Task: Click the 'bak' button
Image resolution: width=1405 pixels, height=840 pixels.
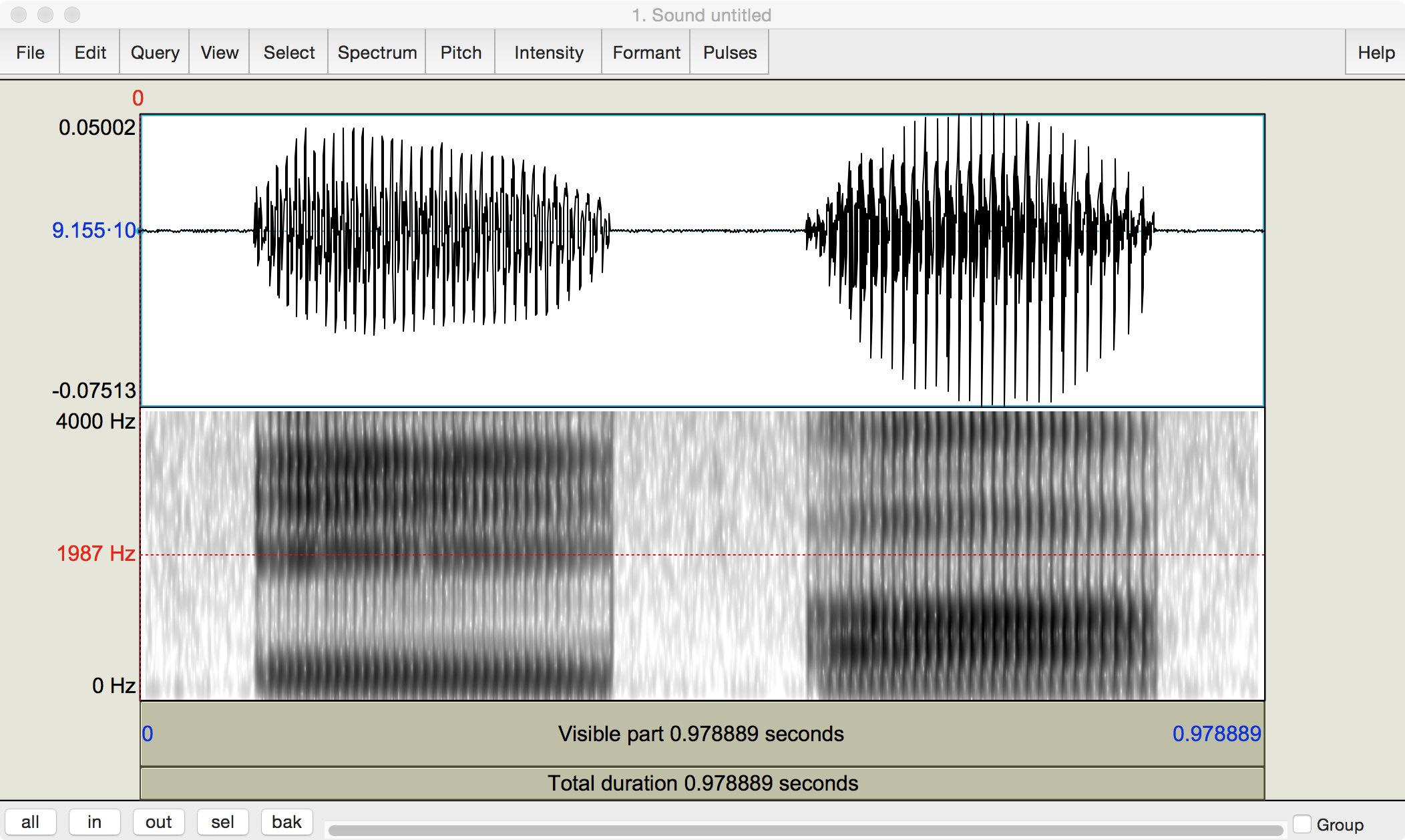Action: tap(286, 822)
